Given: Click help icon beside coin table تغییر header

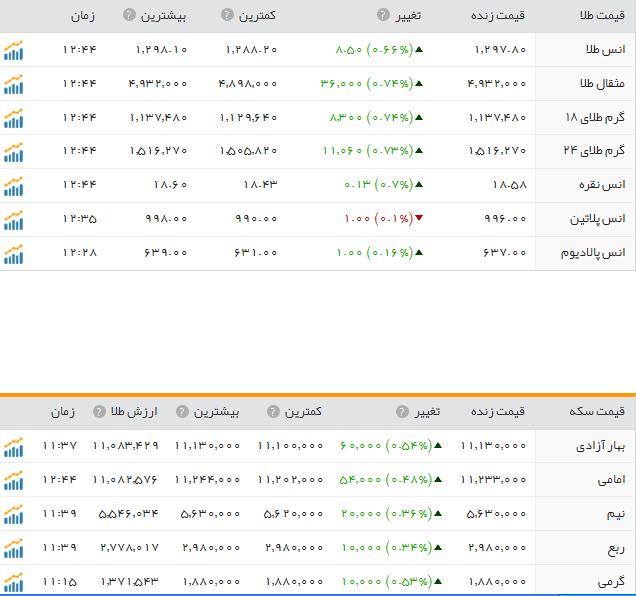Looking at the screenshot, I should point(402,411).
